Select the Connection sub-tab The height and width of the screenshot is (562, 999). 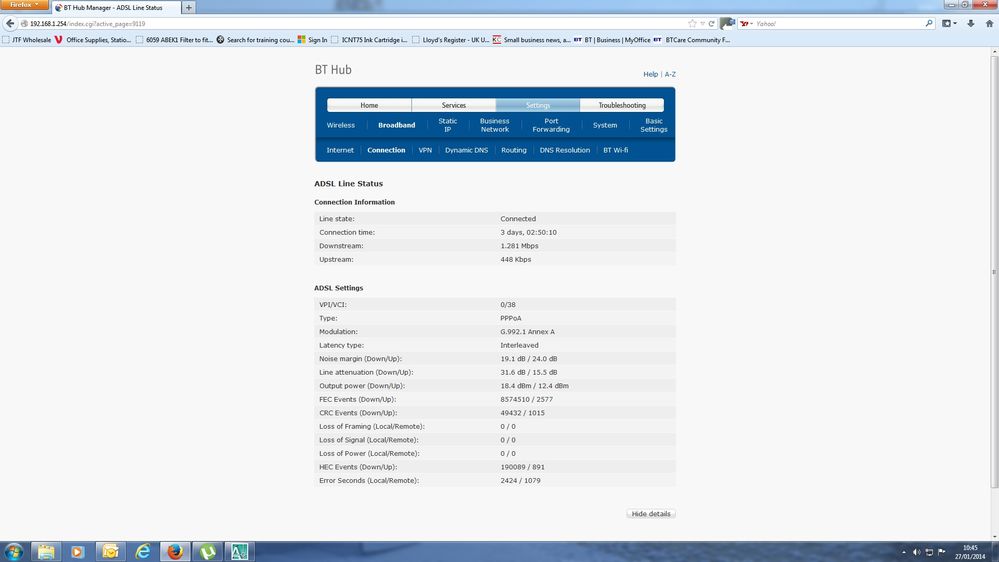point(386,150)
